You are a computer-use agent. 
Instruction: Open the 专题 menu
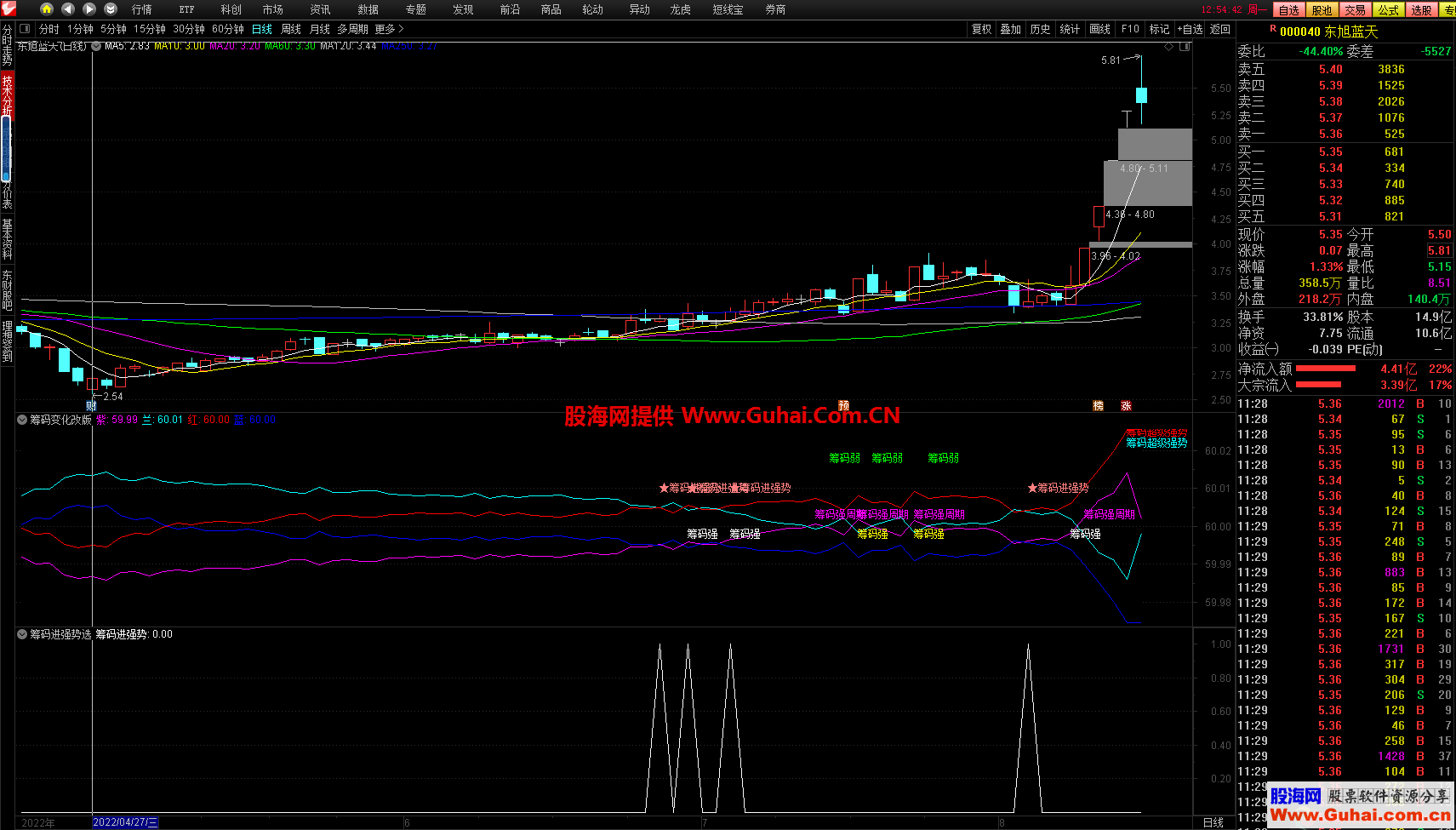pos(415,9)
